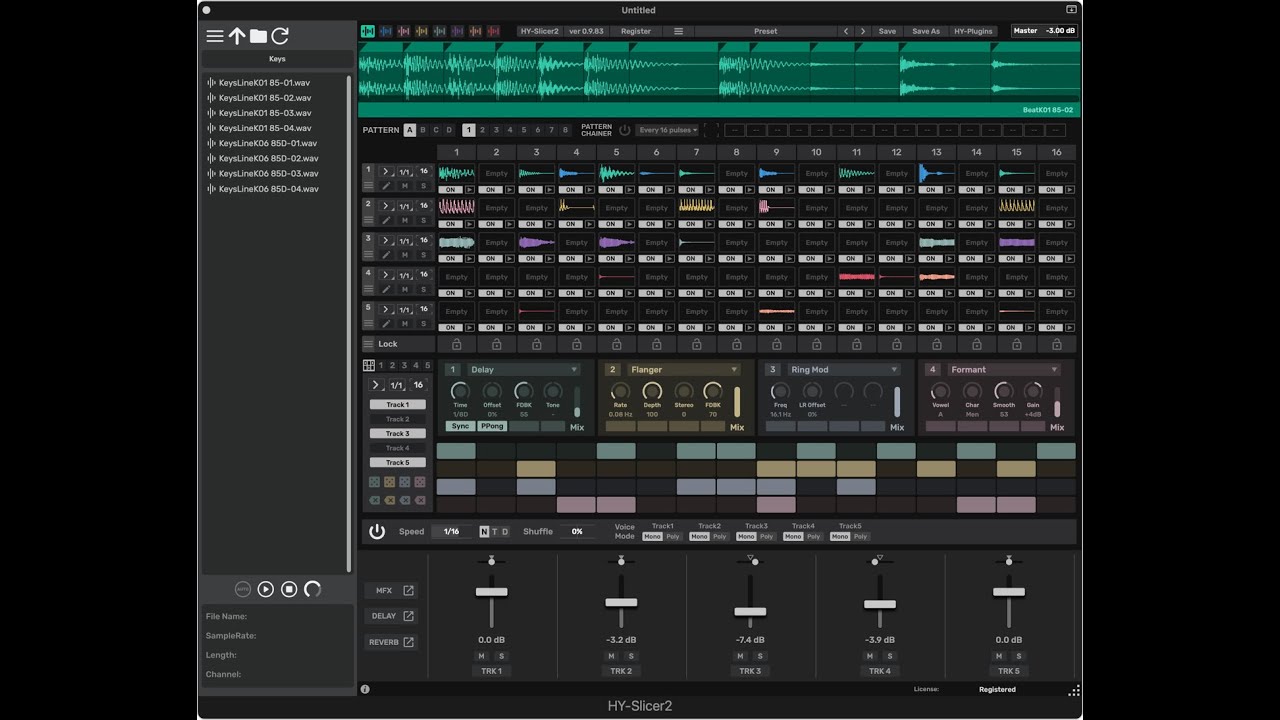Click the Save As button
Screen dimensions: 1280x720
pyautogui.click(x=927, y=31)
